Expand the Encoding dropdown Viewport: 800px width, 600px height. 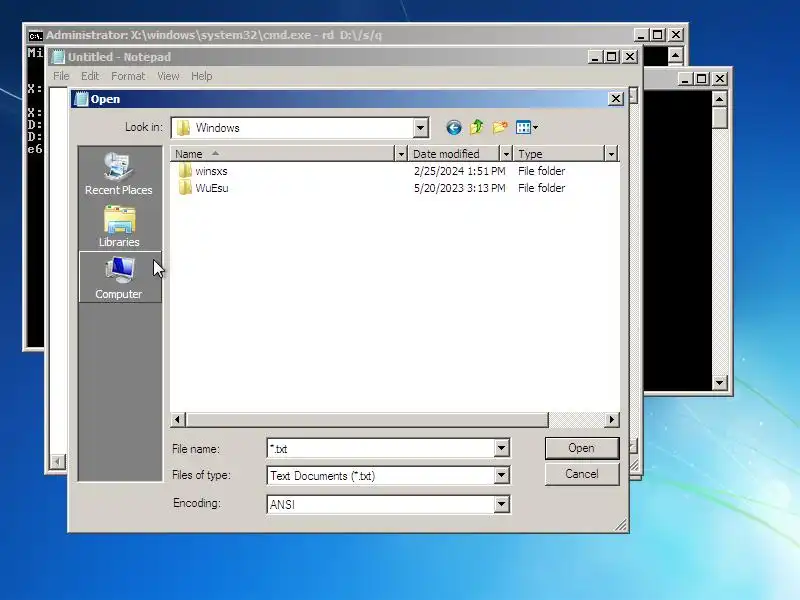[501, 504]
